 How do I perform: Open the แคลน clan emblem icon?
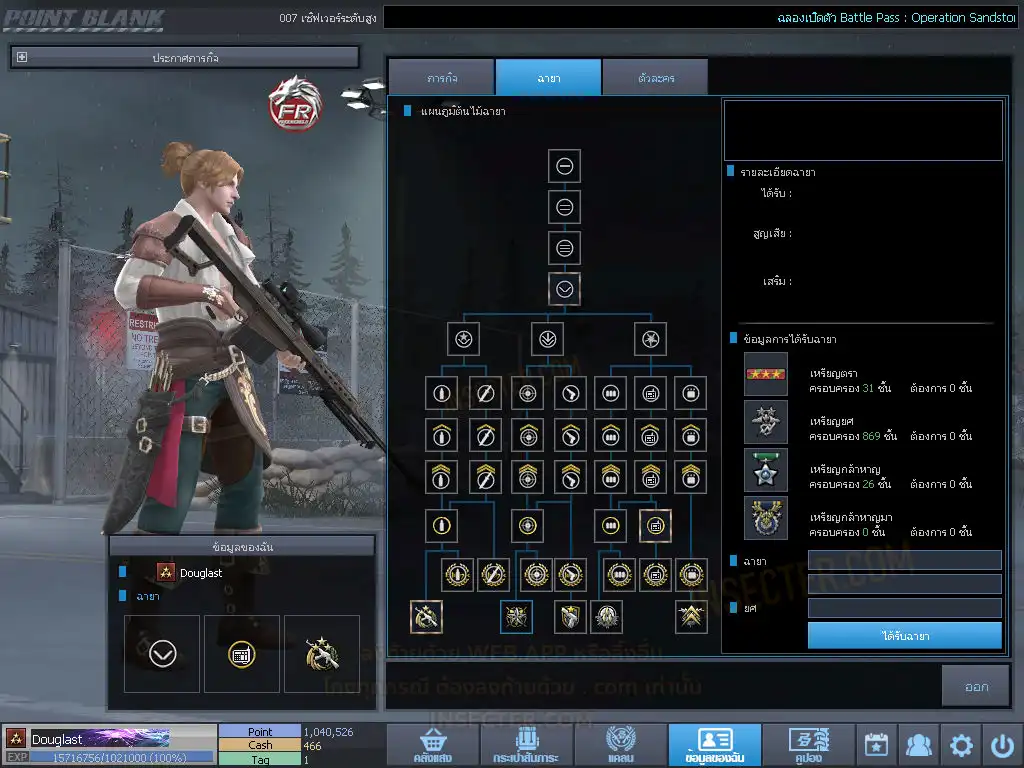(619, 745)
